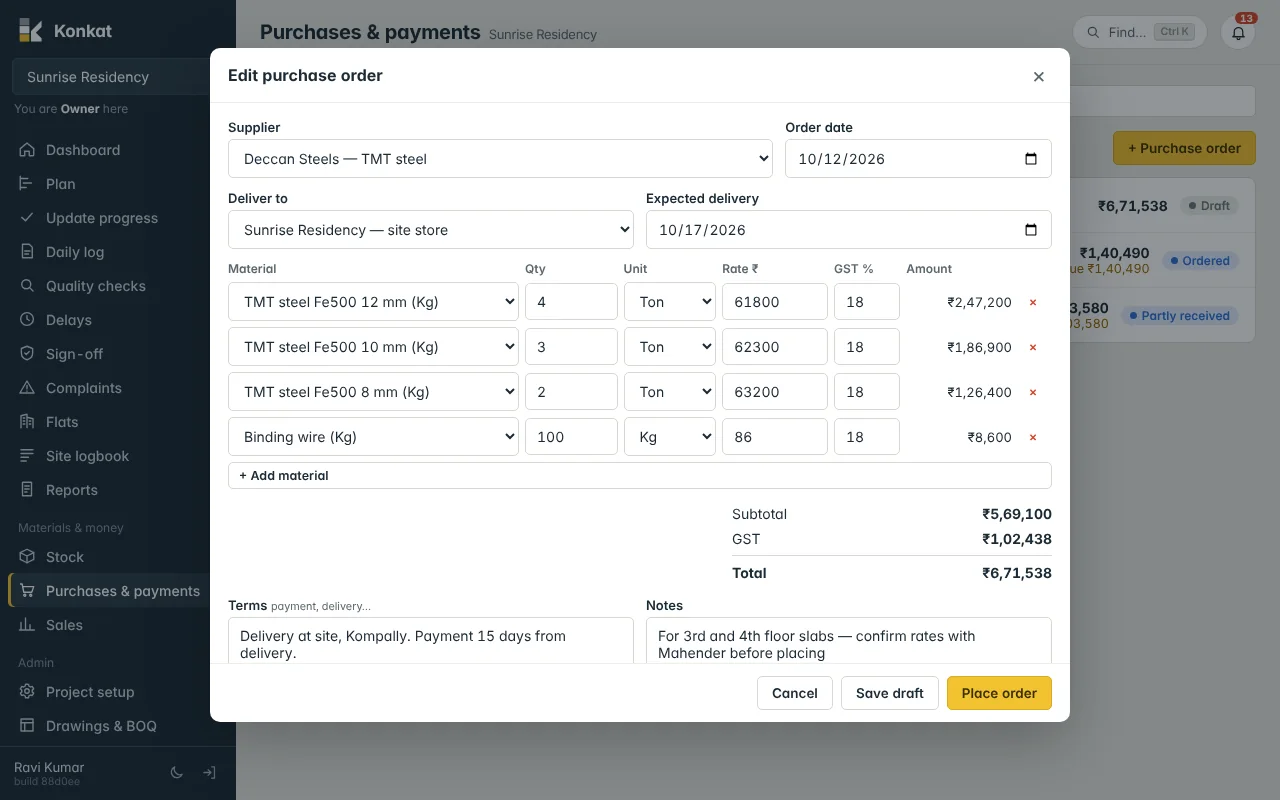Remove the TMT steel 10 mm row
The width and height of the screenshot is (1280, 800).
click(1033, 347)
